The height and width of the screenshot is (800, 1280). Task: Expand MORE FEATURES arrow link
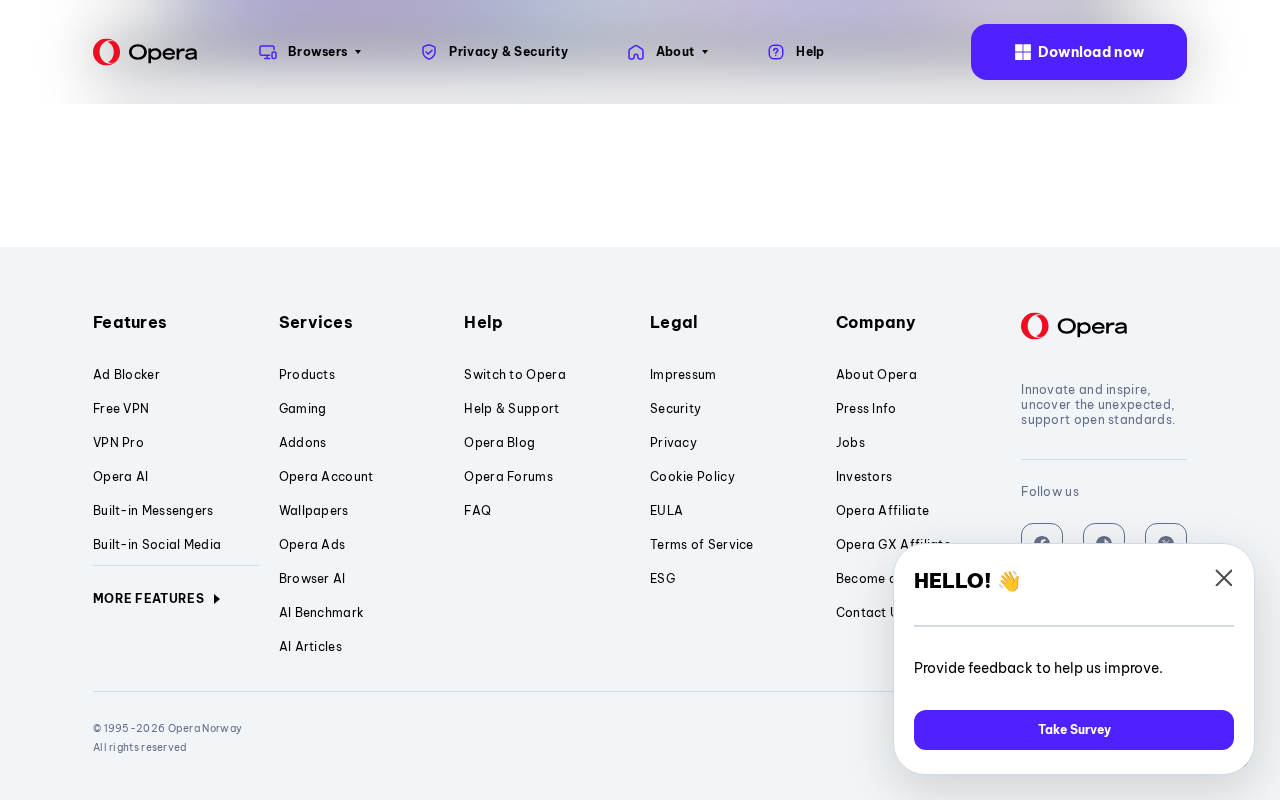coord(157,599)
